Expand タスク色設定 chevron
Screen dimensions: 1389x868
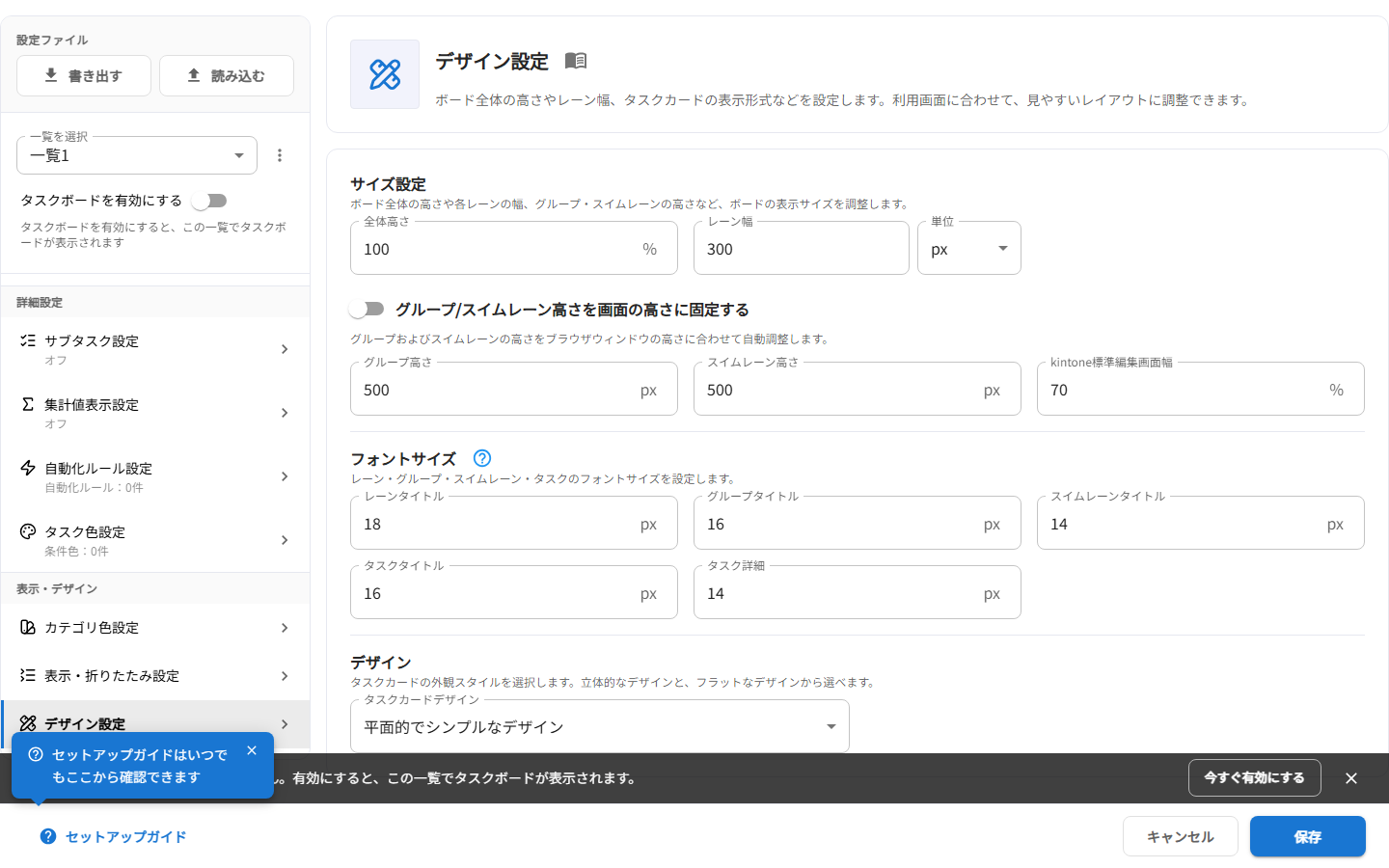(x=285, y=540)
